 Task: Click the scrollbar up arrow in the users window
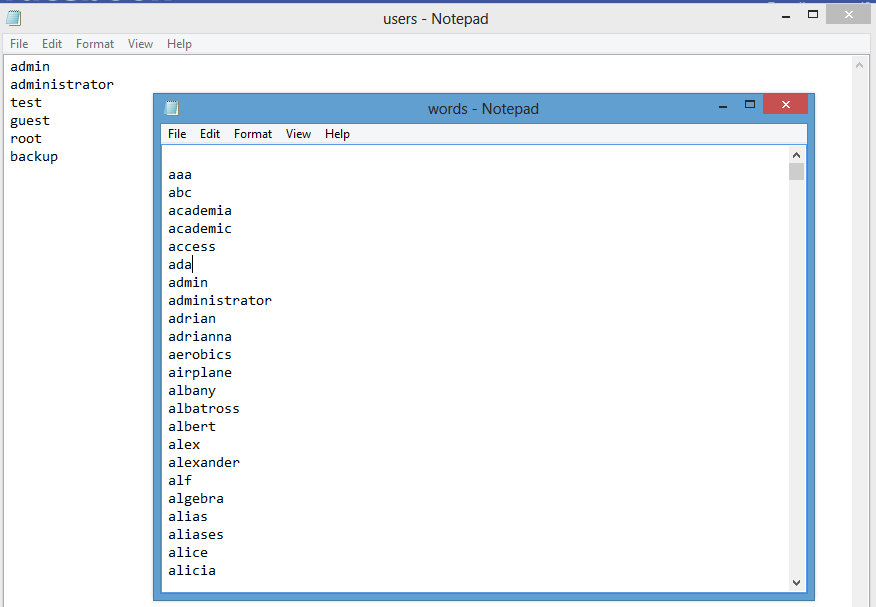(x=859, y=64)
